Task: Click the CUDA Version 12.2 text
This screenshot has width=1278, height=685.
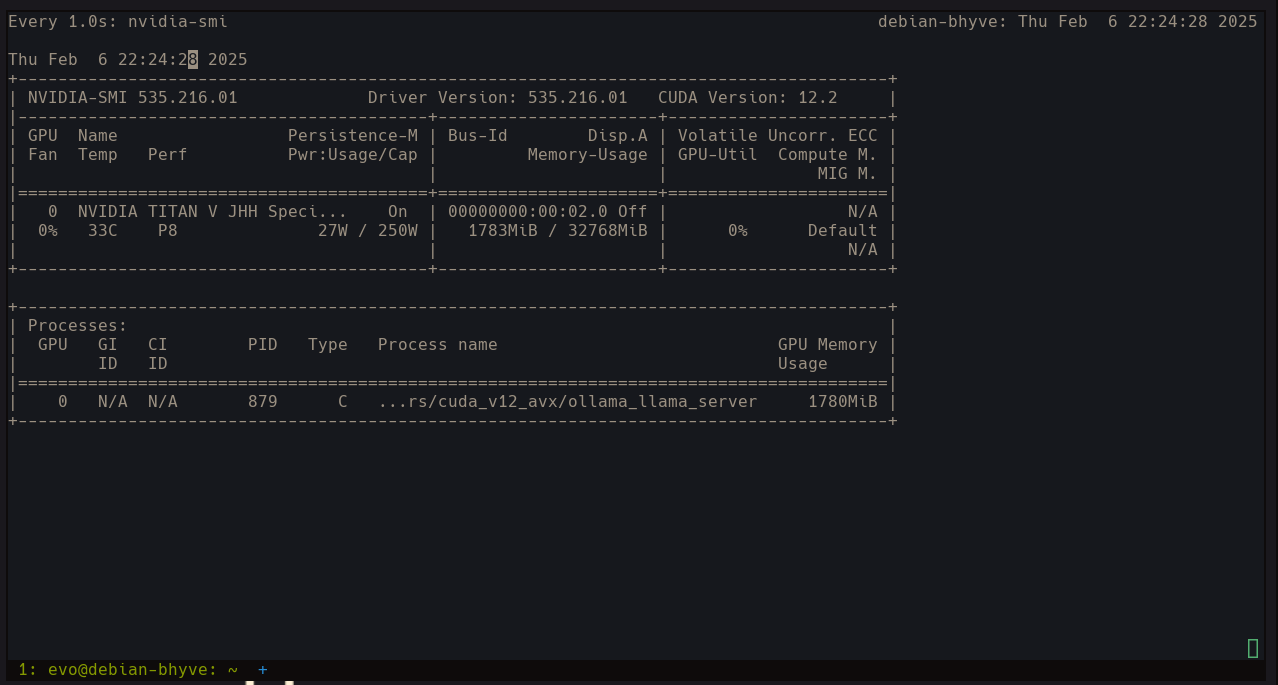Action: [747, 98]
